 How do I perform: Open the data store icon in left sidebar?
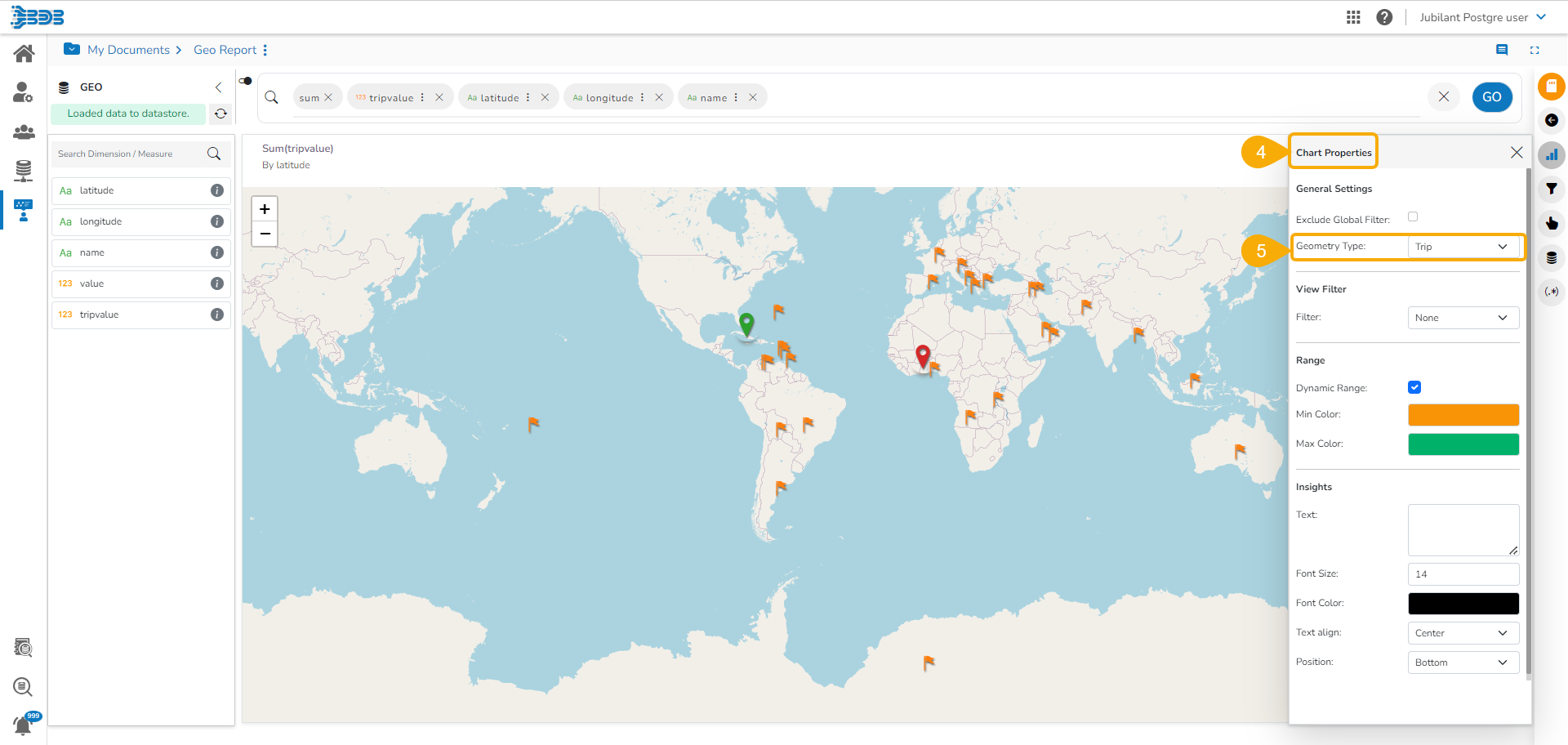pos(24,171)
